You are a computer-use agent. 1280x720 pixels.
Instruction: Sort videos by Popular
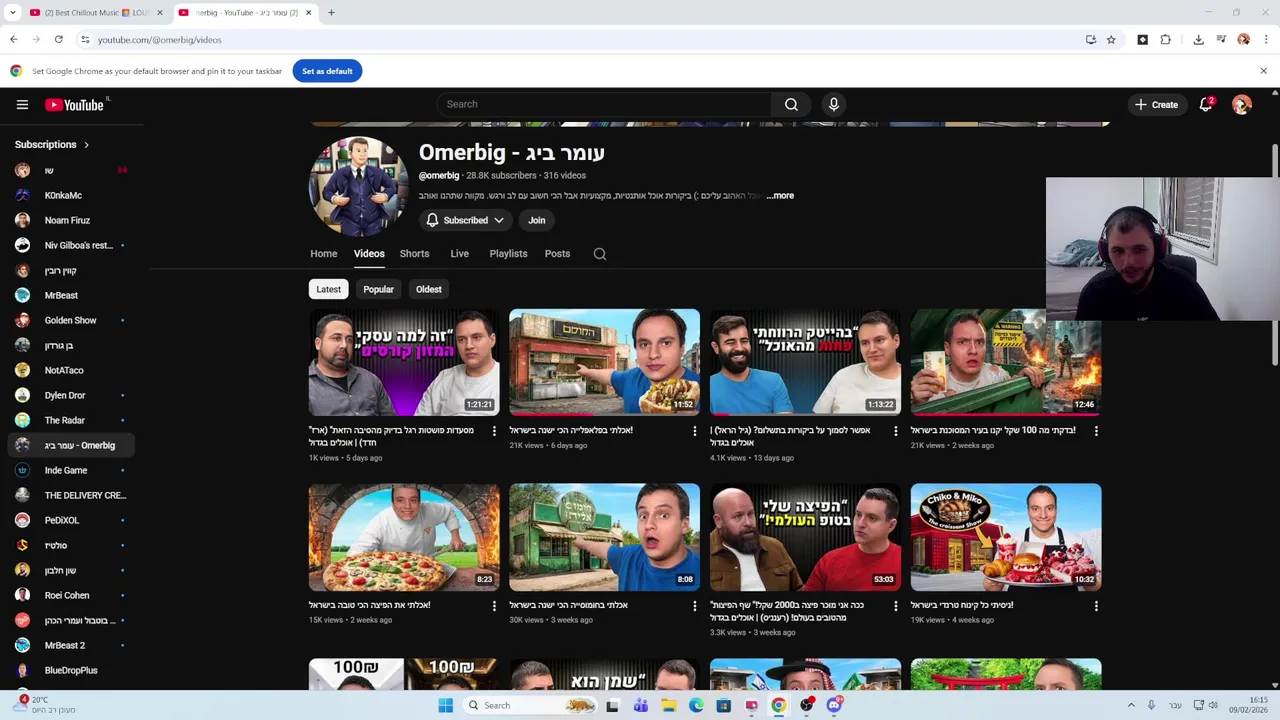click(378, 289)
